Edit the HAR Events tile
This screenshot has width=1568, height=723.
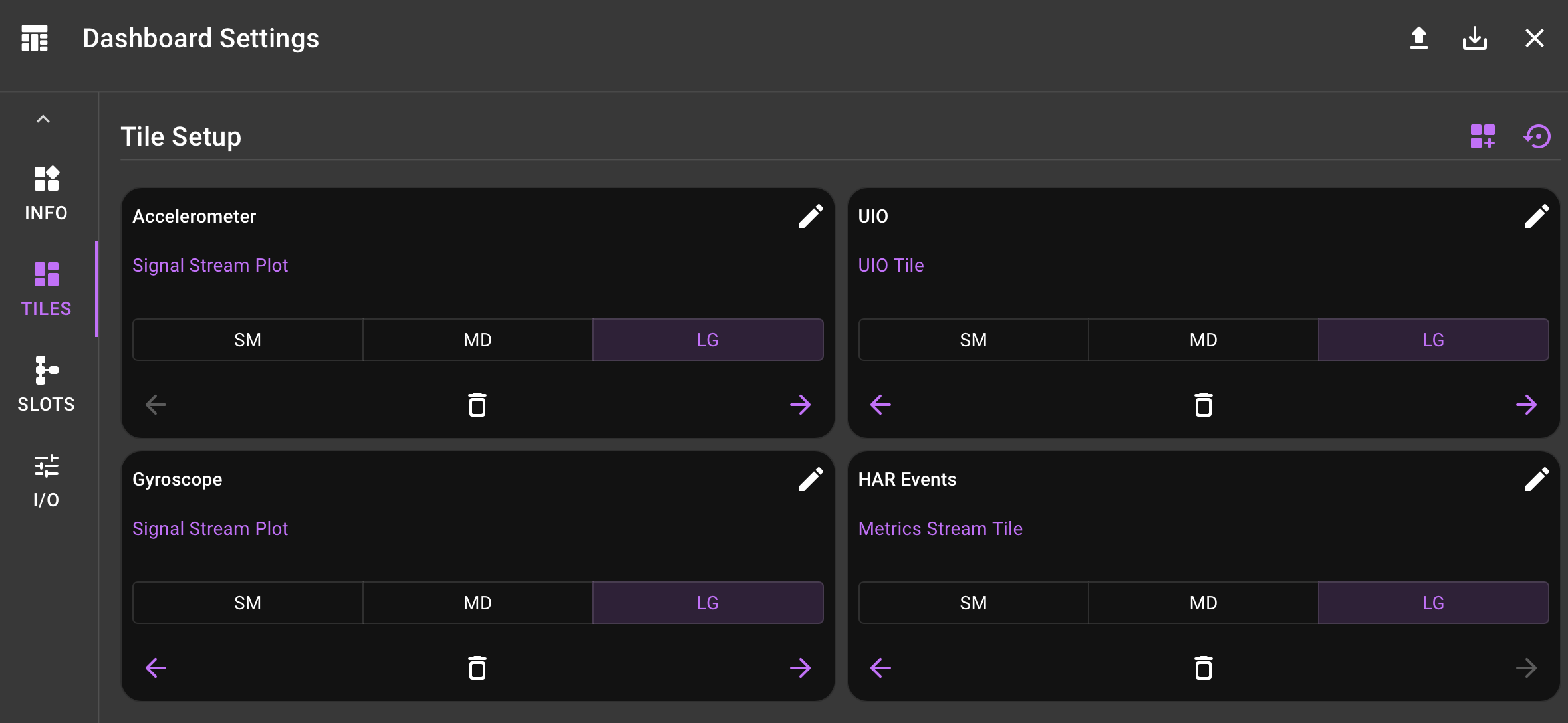1537,479
